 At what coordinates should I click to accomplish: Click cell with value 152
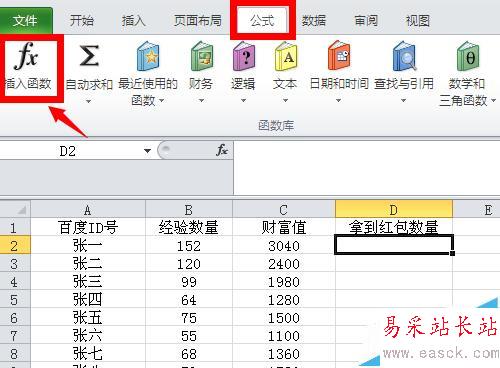[189, 246]
